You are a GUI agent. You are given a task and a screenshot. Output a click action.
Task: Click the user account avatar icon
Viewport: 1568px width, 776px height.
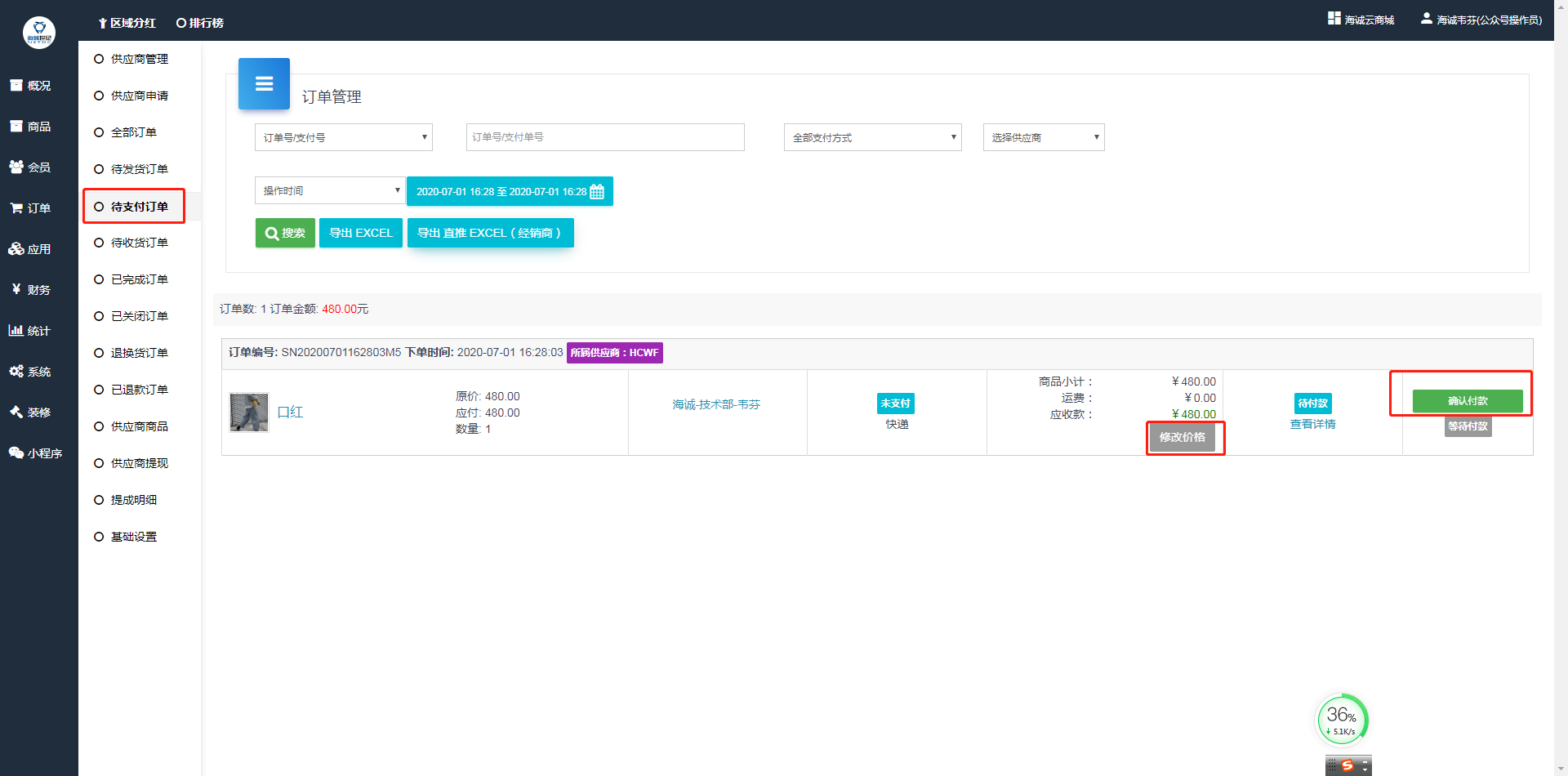click(1427, 19)
